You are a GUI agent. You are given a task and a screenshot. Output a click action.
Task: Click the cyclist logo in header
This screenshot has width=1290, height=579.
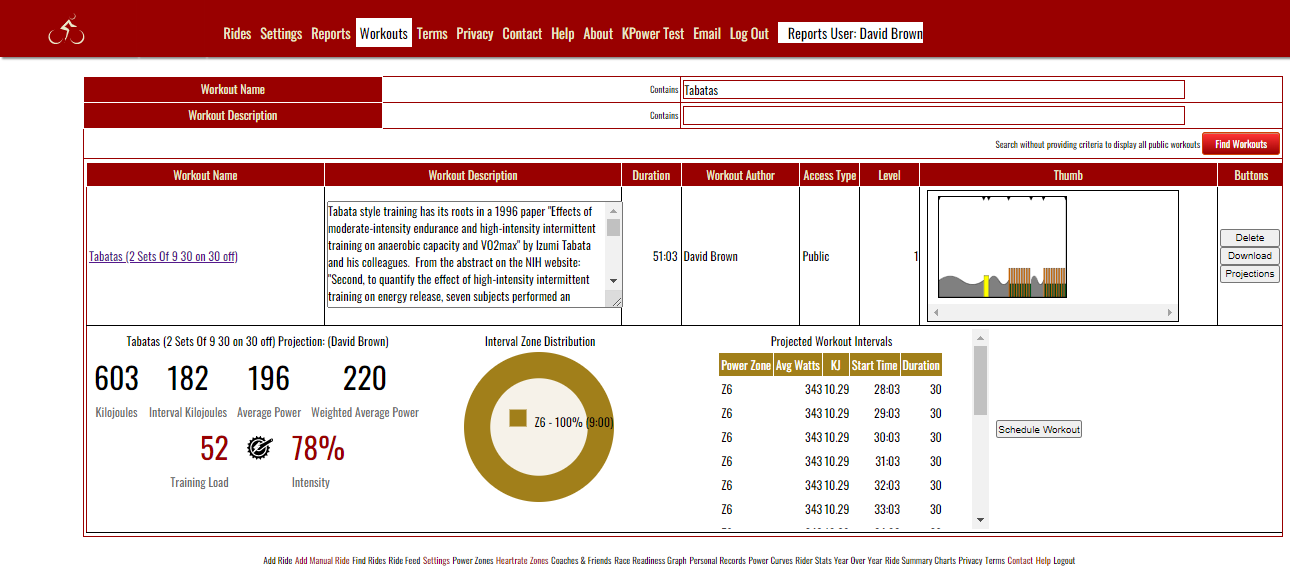coord(66,32)
